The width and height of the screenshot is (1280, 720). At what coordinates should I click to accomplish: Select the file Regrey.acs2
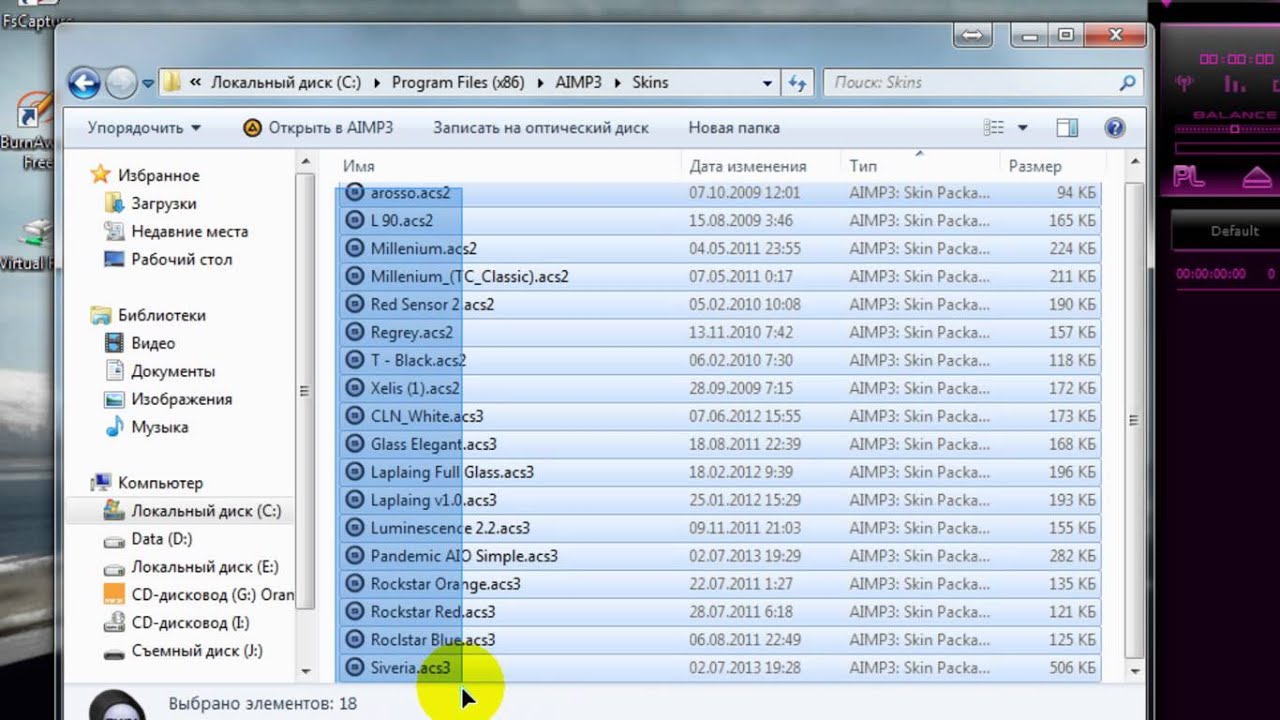[719, 332]
